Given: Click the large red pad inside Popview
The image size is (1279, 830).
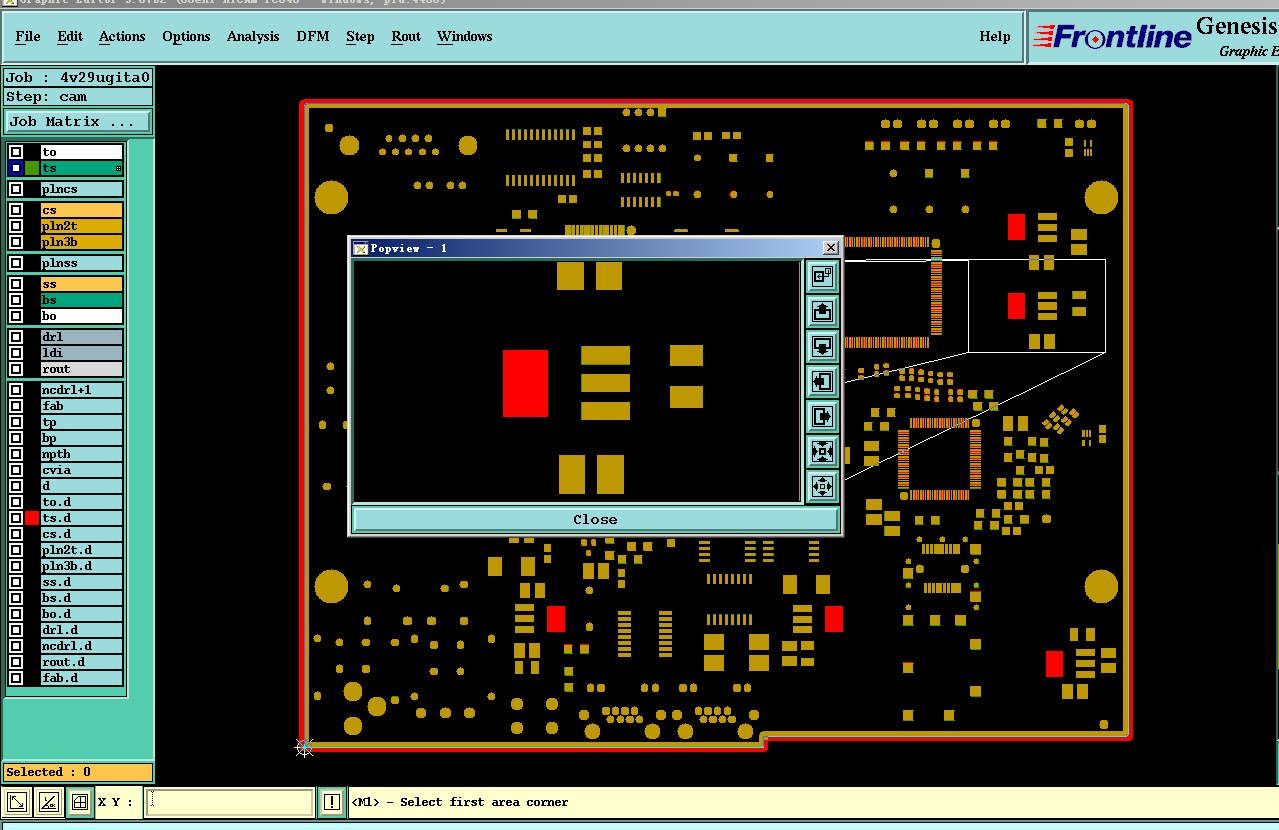Looking at the screenshot, I should coord(525,383).
